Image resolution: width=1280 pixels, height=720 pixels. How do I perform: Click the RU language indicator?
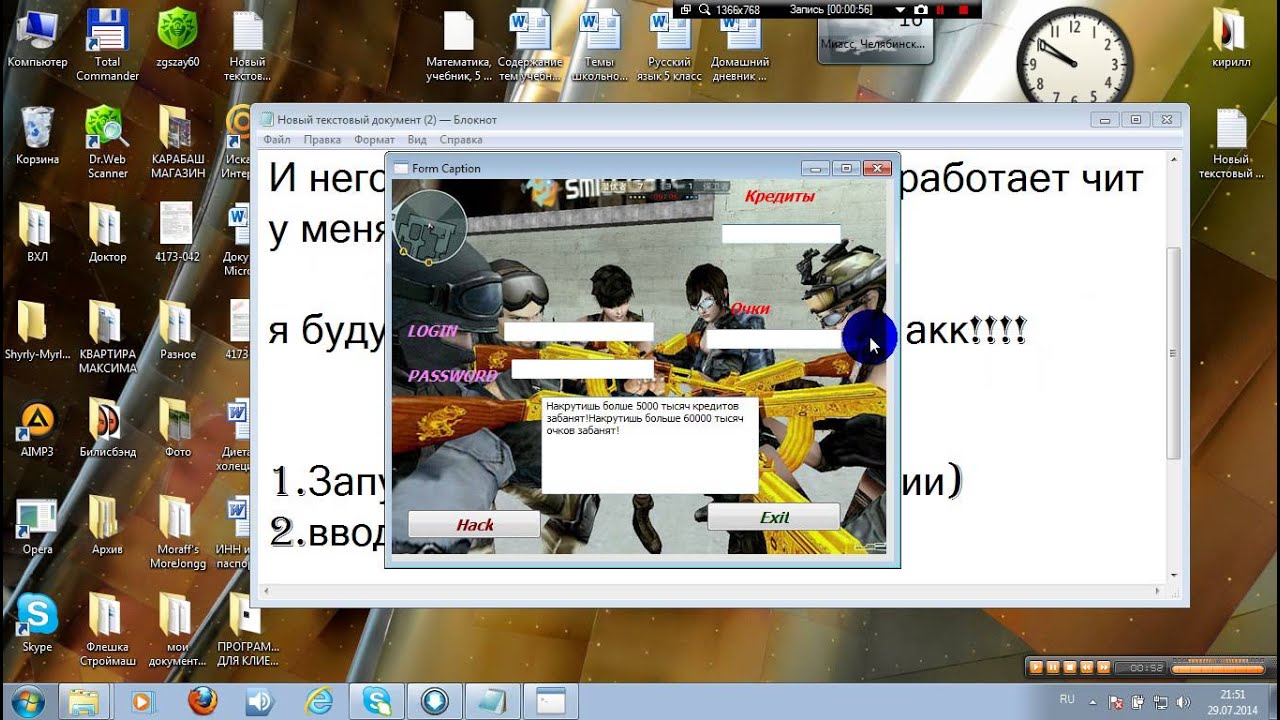(x=1067, y=699)
